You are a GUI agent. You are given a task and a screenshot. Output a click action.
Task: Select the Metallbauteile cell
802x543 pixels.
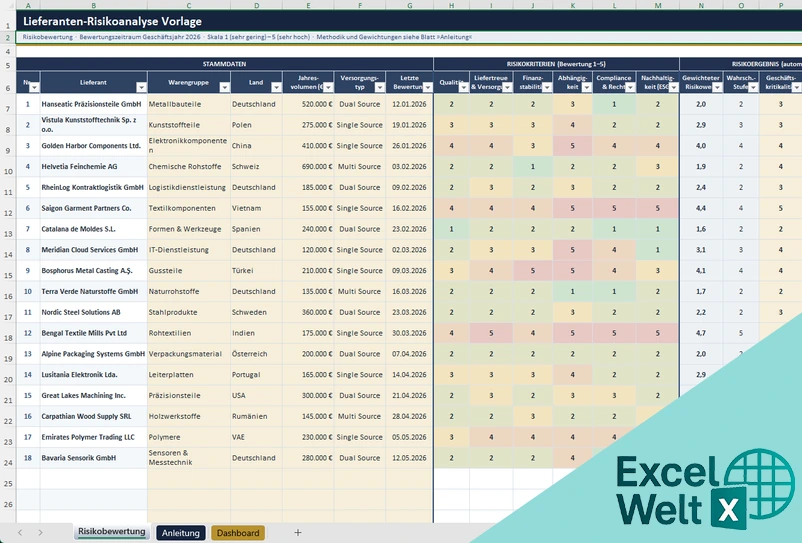[189, 104]
